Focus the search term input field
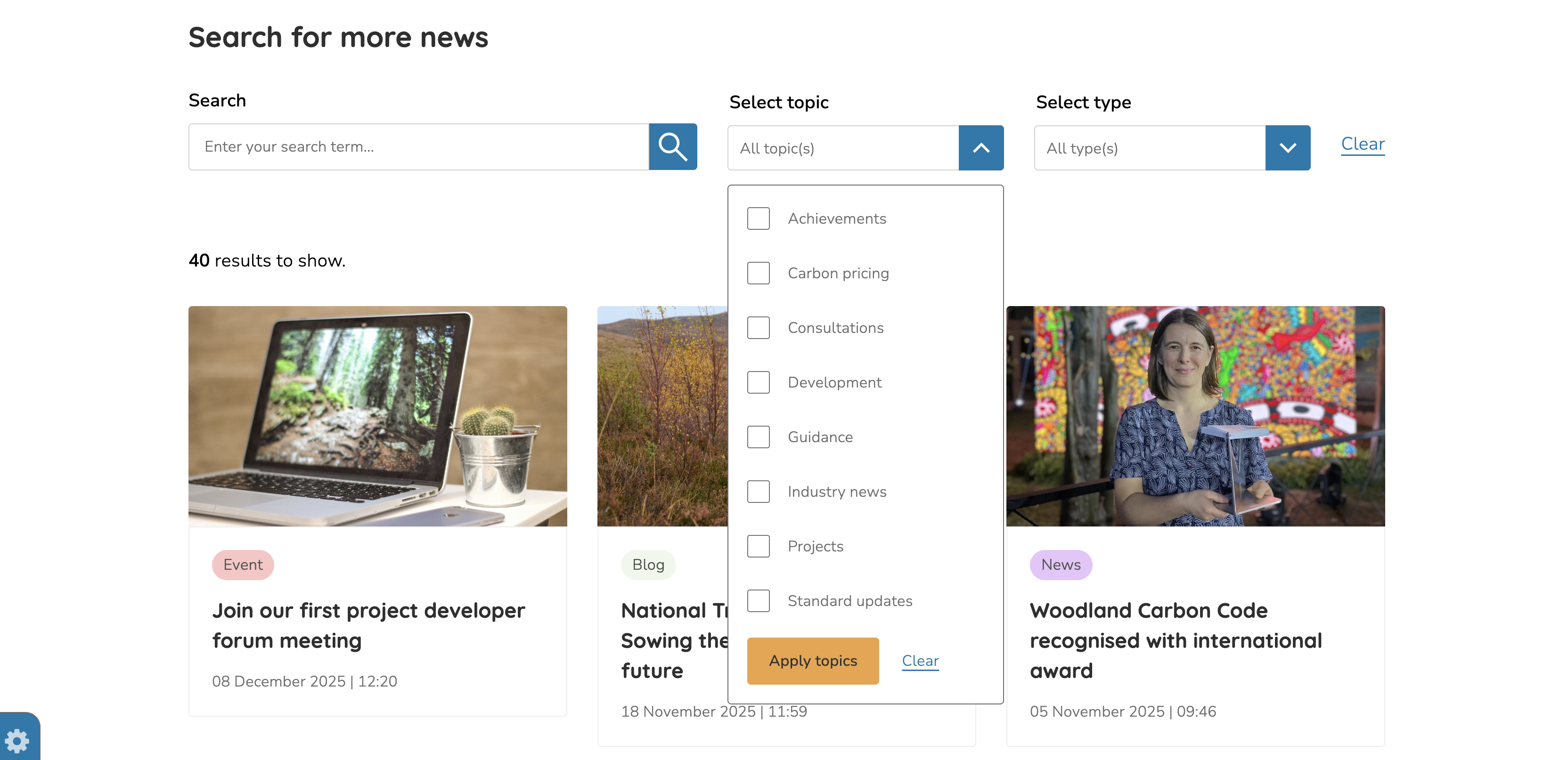 click(x=419, y=146)
